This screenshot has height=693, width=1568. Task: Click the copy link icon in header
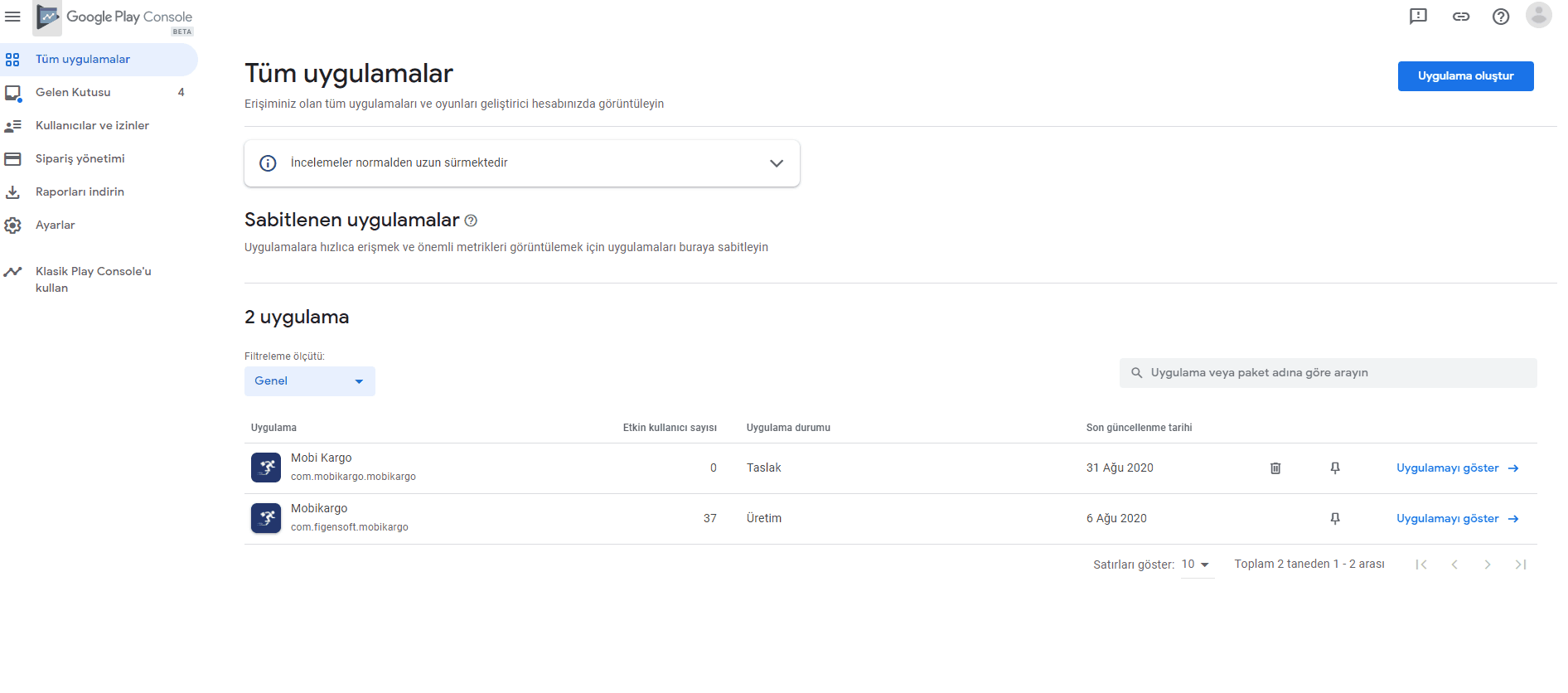click(1461, 17)
